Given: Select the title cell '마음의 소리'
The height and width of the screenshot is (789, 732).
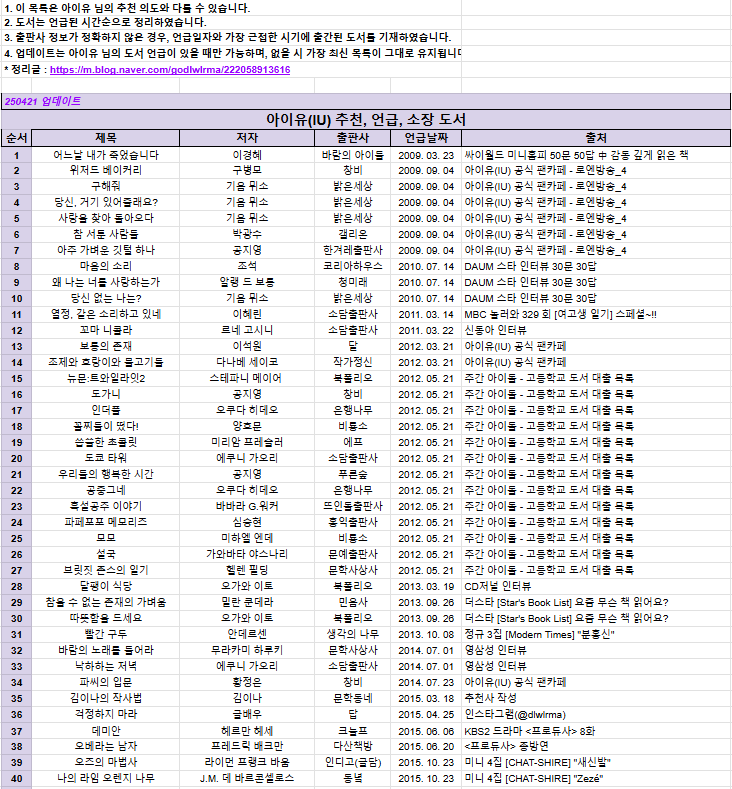Looking at the screenshot, I should [x=106, y=267].
